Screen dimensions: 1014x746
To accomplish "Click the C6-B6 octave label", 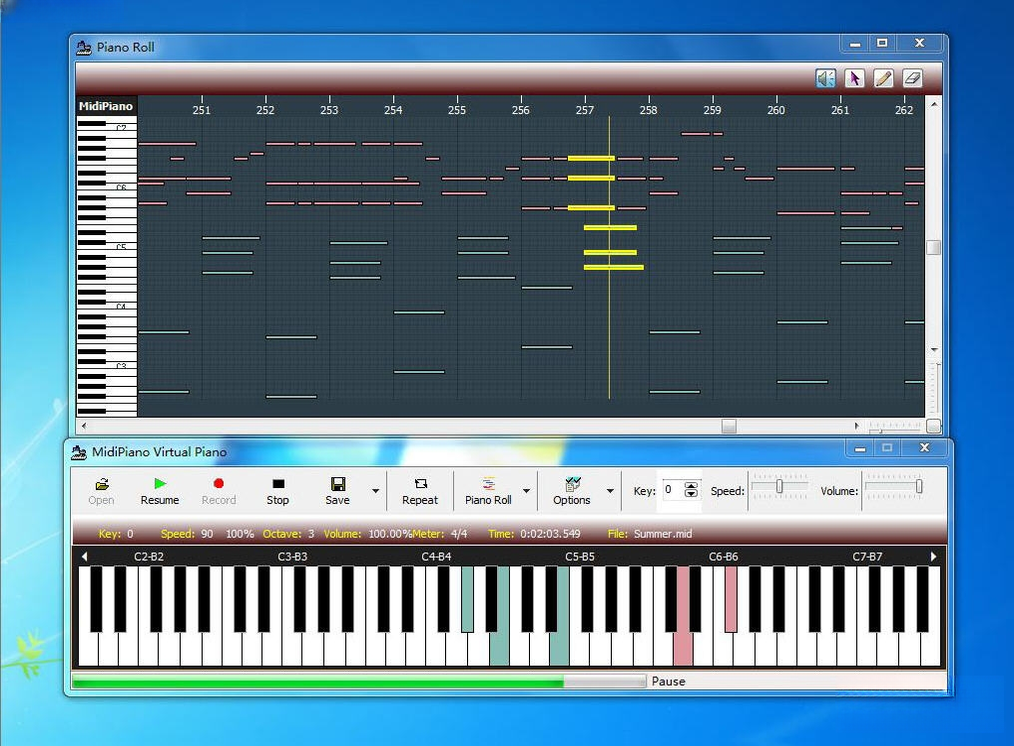I will tap(724, 556).
